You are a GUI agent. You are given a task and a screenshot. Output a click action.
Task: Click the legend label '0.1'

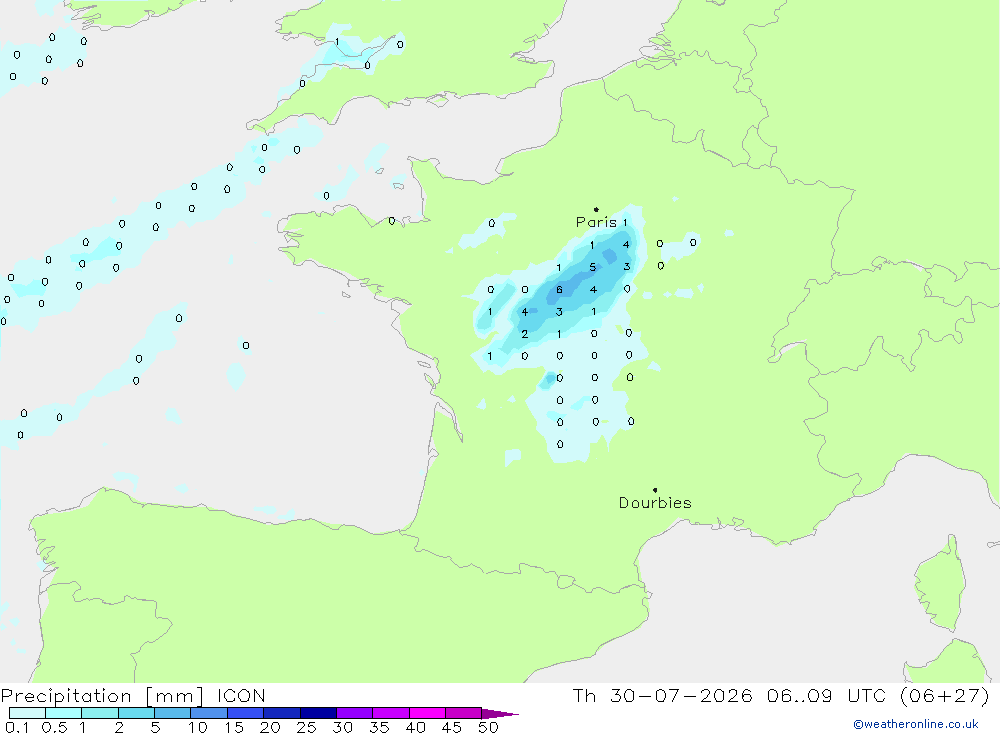pyautogui.click(x=17, y=727)
